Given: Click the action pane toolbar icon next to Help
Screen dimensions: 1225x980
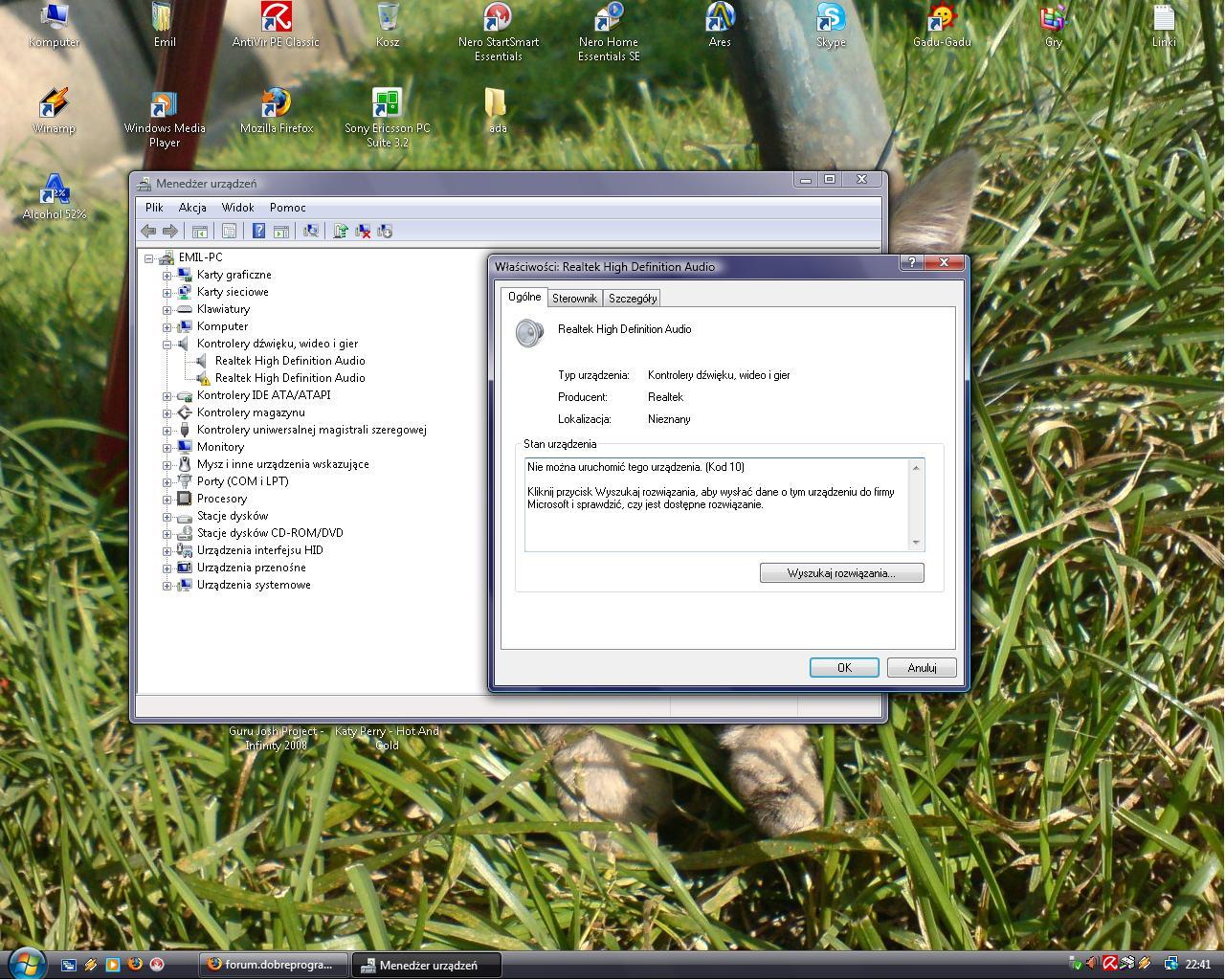Looking at the screenshot, I should [x=281, y=231].
